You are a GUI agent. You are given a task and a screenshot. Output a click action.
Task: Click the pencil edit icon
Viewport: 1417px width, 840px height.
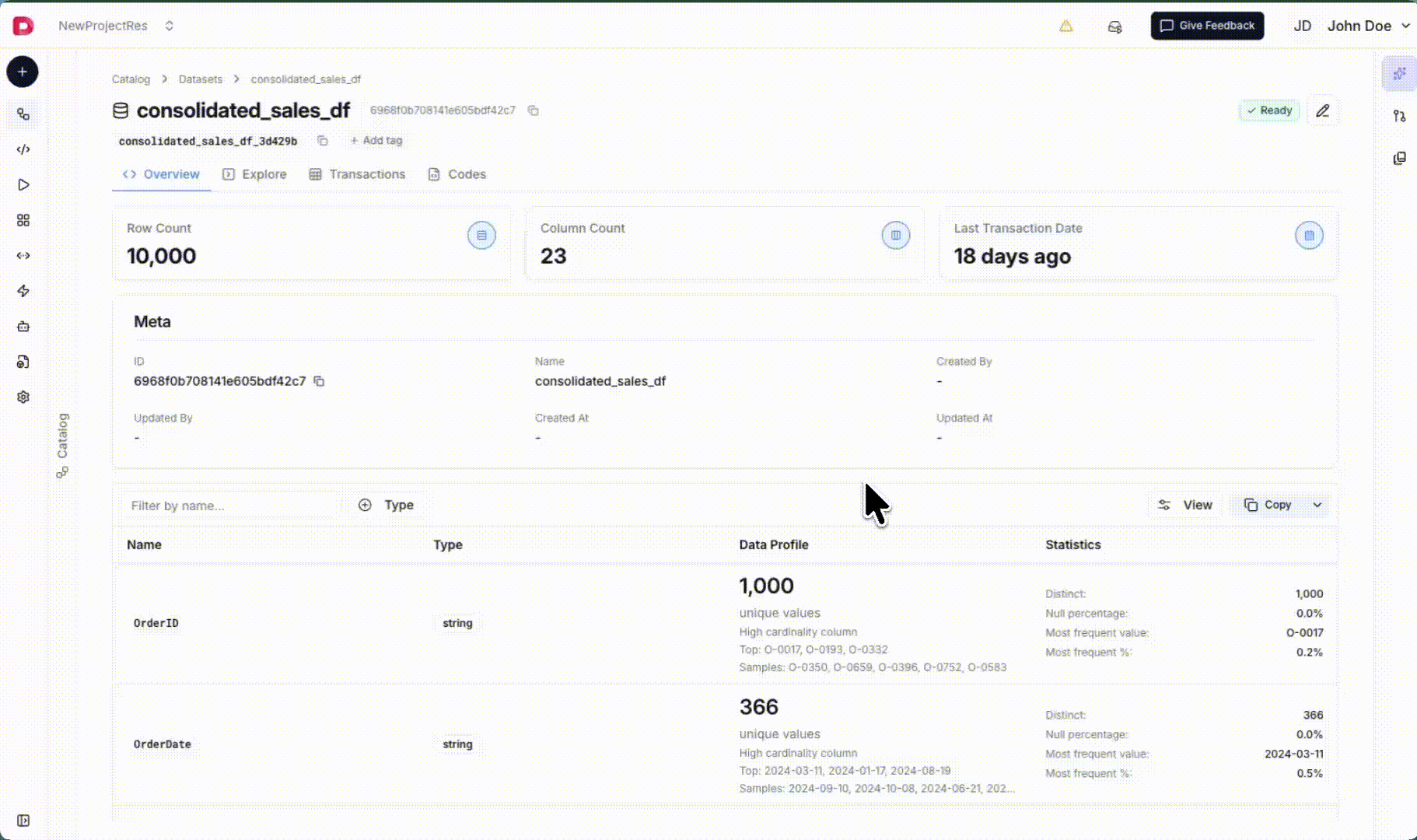(1322, 111)
